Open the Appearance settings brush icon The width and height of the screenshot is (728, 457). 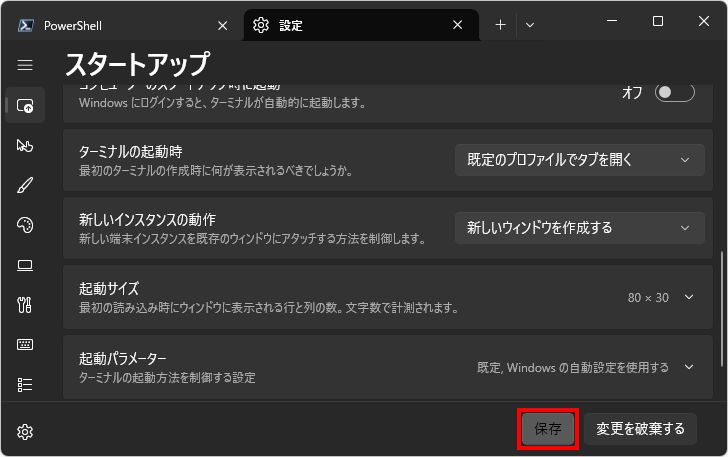[25, 185]
